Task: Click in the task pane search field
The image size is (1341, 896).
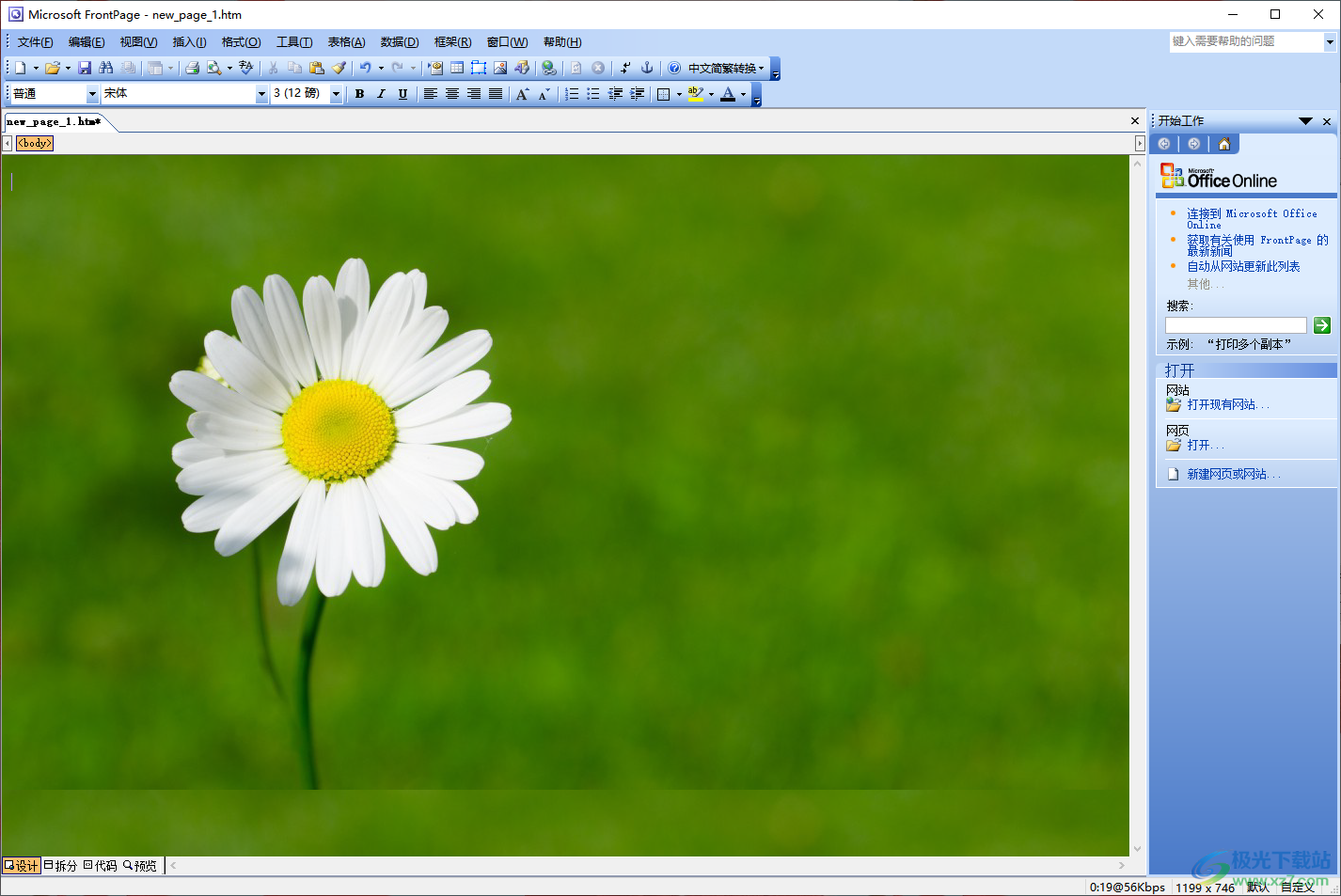Action: click(1236, 325)
